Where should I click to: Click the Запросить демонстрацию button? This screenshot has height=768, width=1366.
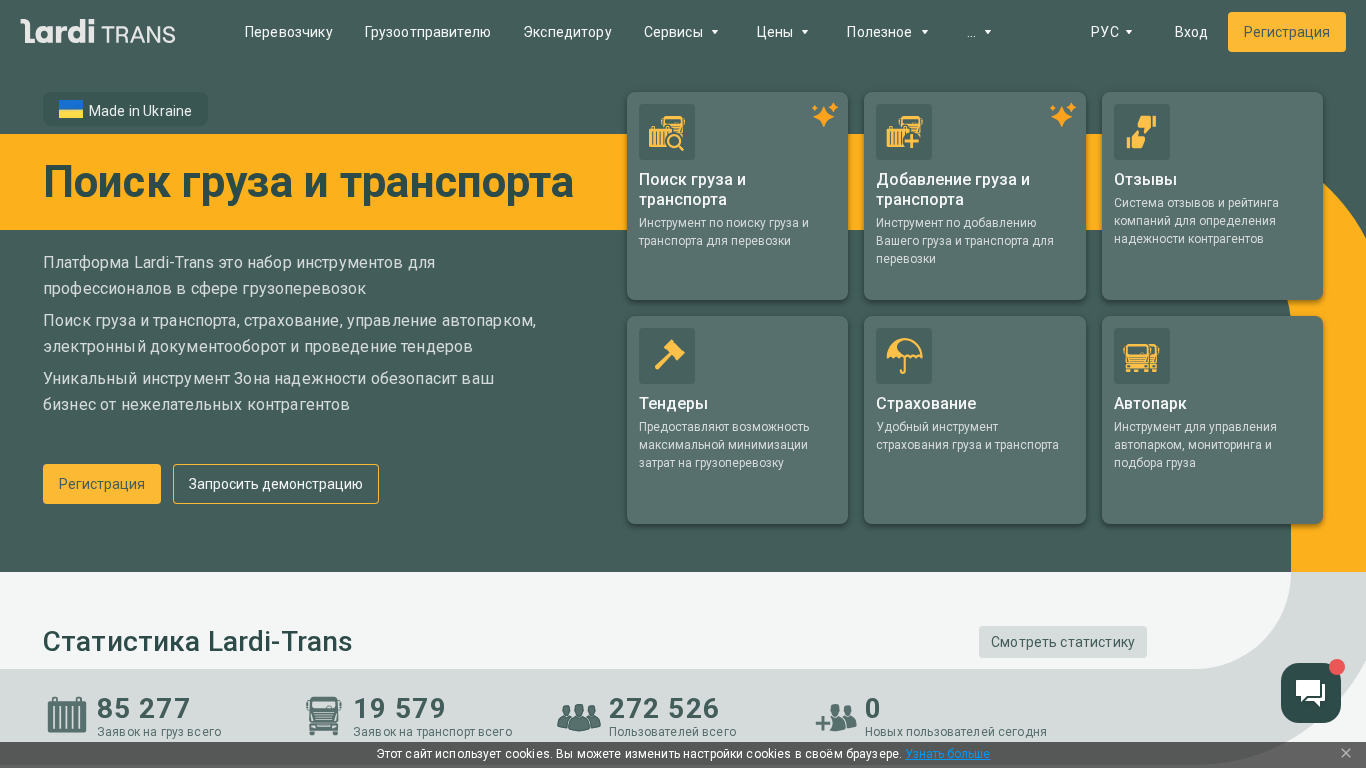[275, 484]
